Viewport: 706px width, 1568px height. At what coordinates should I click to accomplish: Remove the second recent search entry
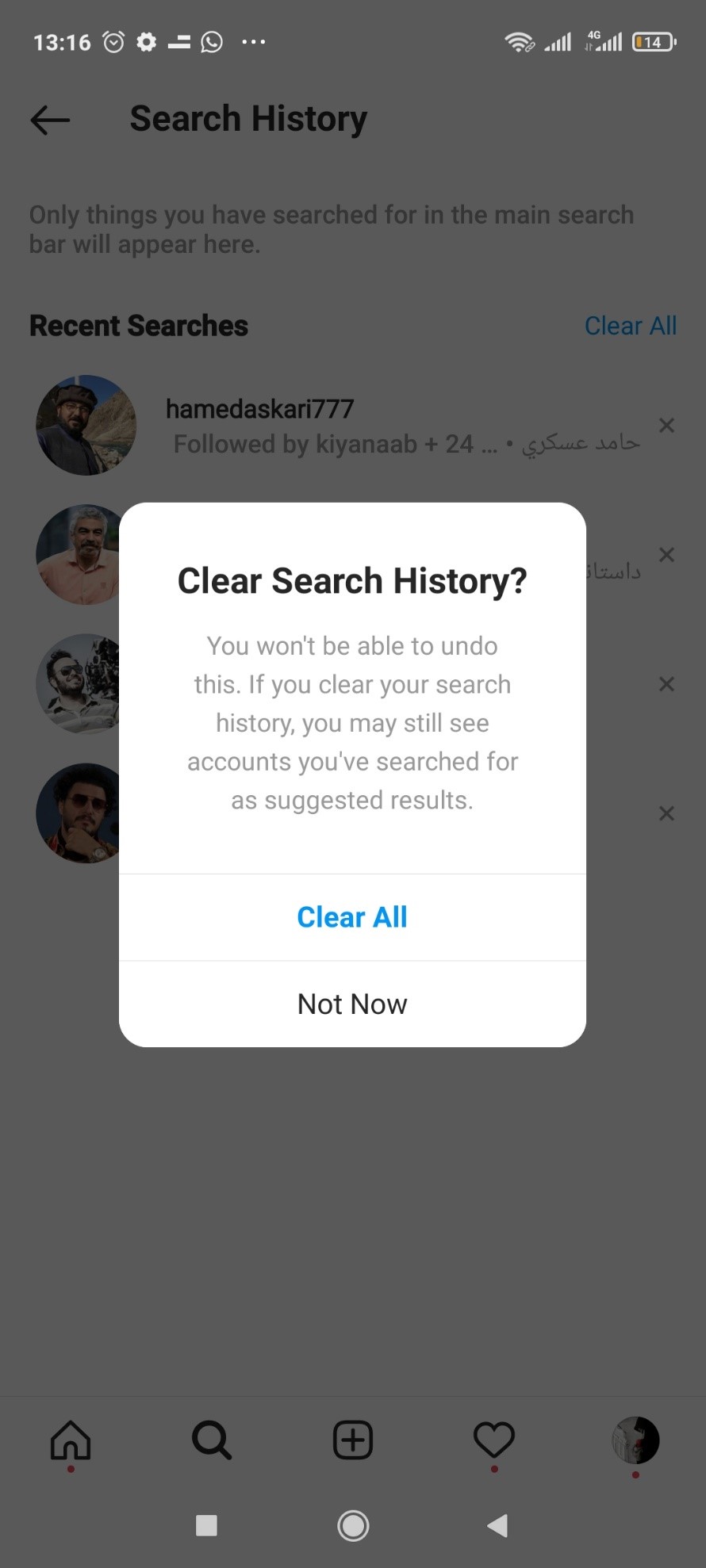point(666,555)
